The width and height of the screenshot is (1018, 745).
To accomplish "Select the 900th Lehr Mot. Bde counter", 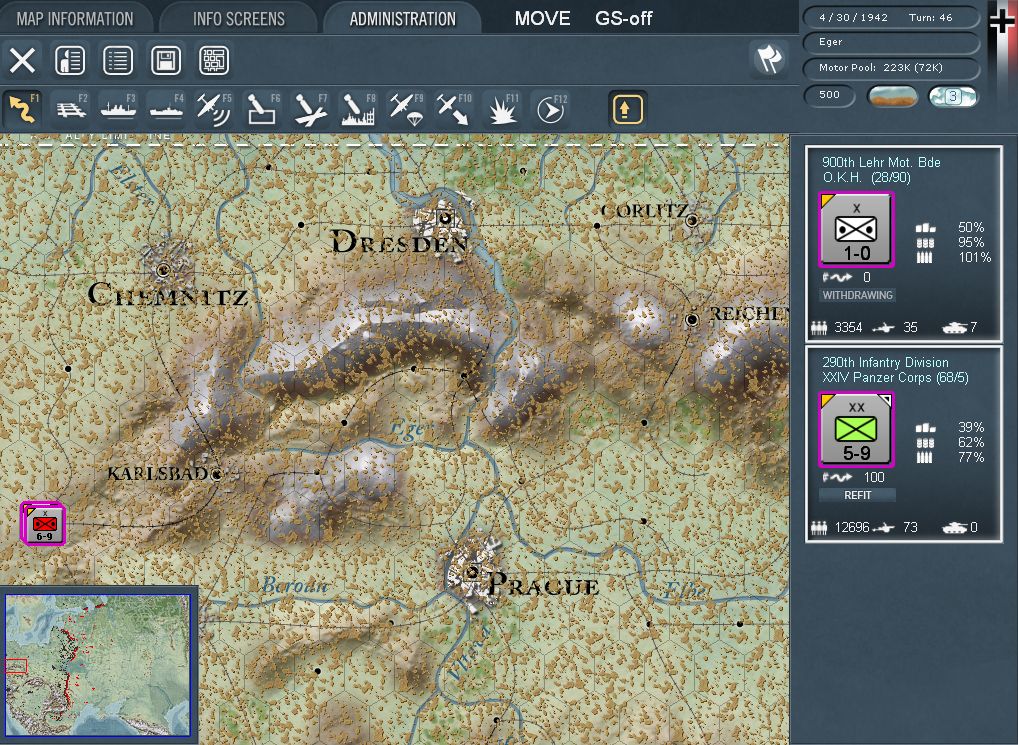I will 856,229.
